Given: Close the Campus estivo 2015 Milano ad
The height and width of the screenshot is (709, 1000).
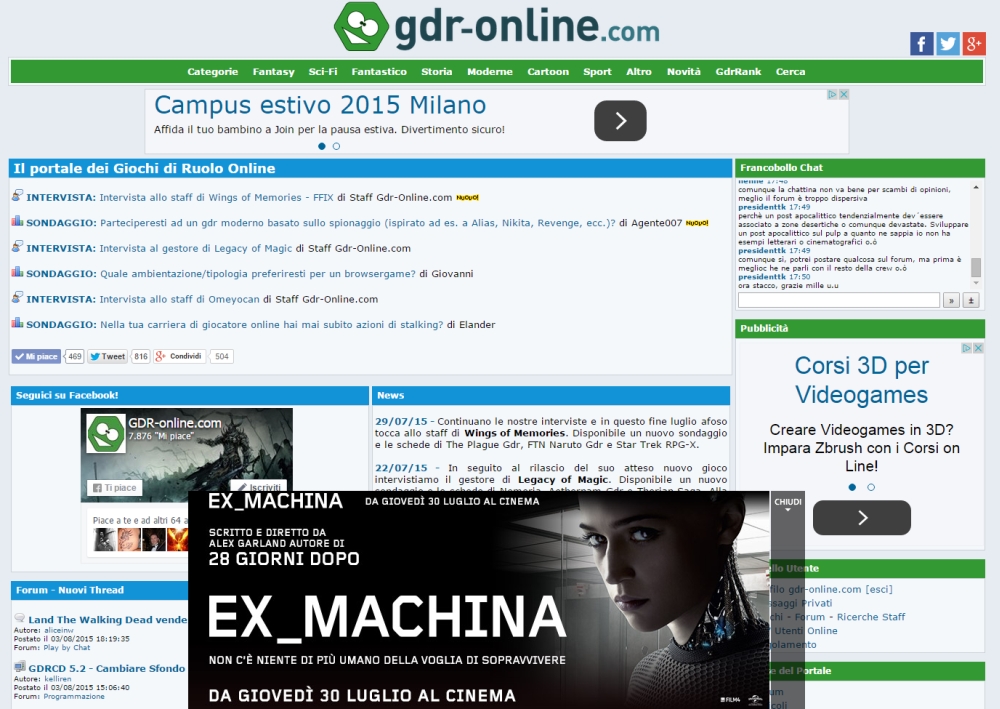Looking at the screenshot, I should (844, 94).
